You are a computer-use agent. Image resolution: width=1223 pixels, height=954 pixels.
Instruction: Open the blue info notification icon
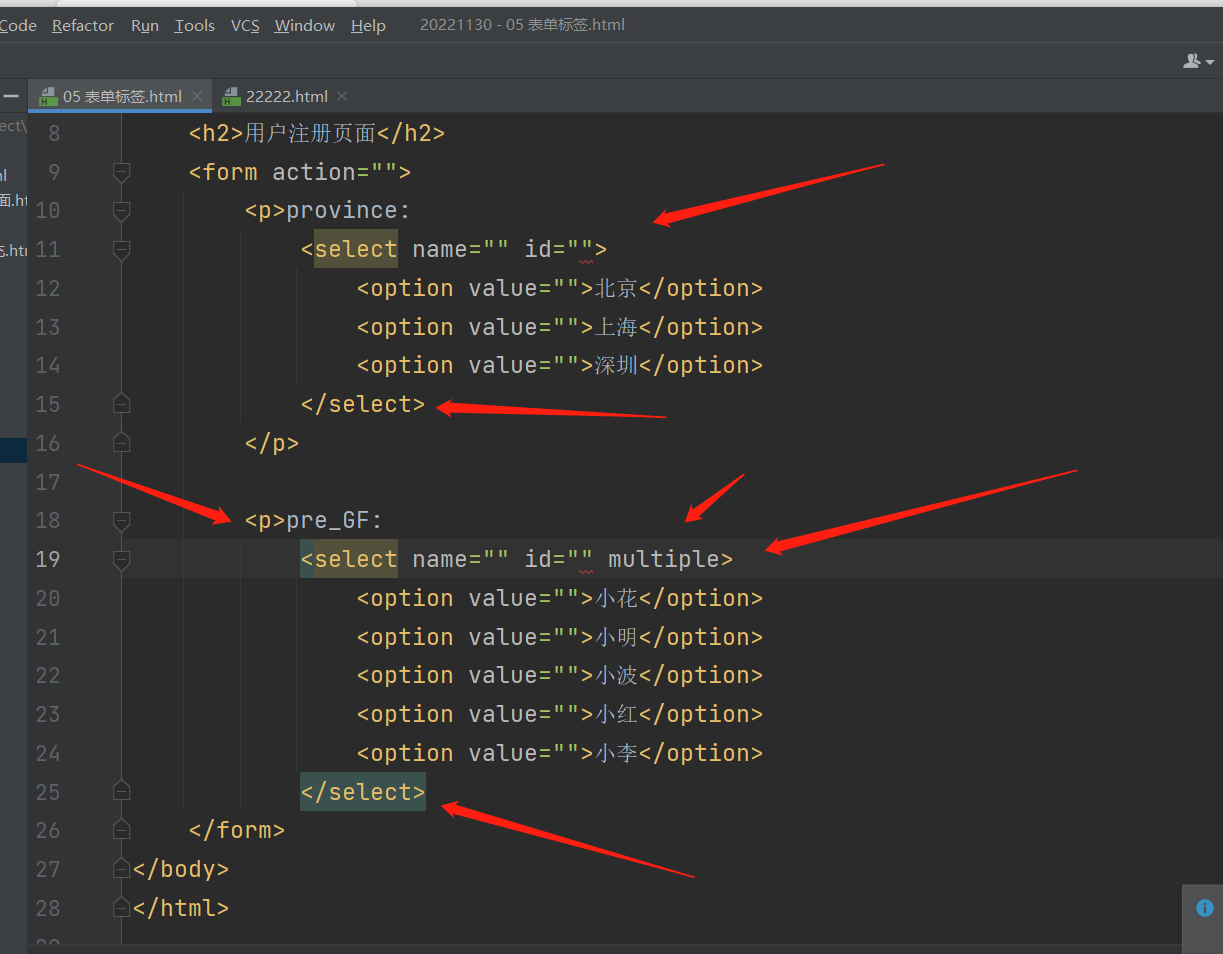click(1204, 908)
